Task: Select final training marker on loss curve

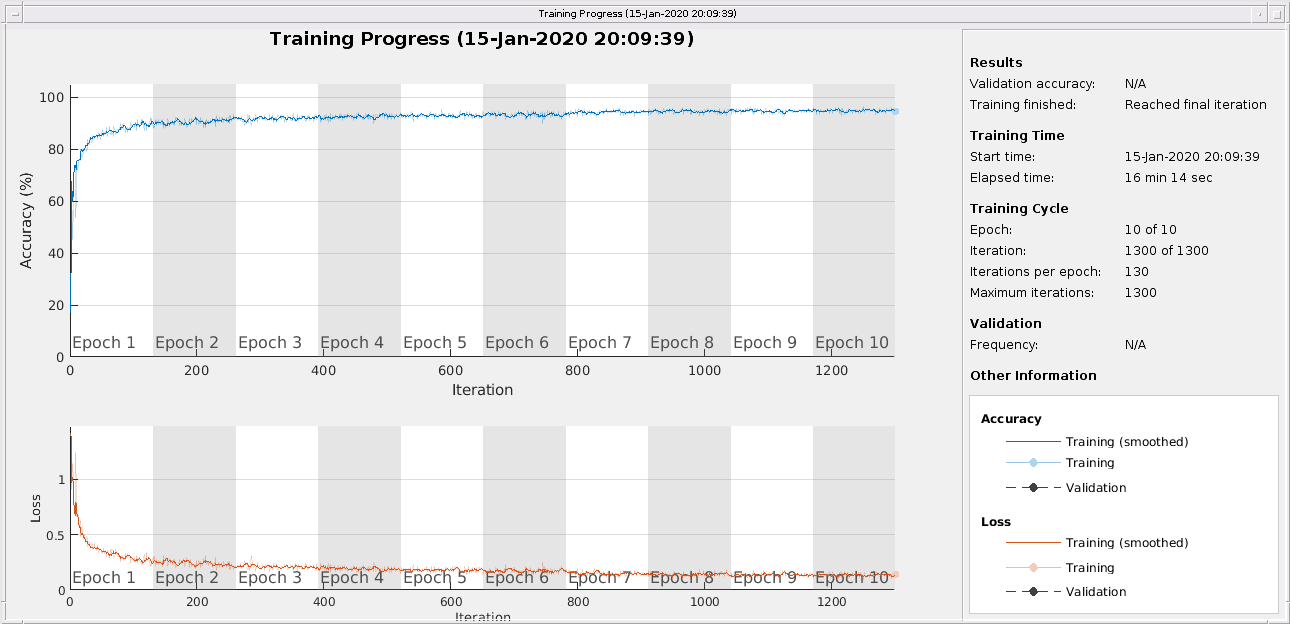Action: click(x=895, y=575)
